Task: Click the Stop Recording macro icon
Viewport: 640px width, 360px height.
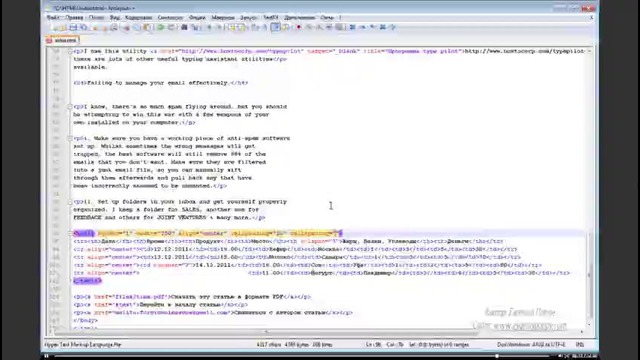Action: coord(309,27)
